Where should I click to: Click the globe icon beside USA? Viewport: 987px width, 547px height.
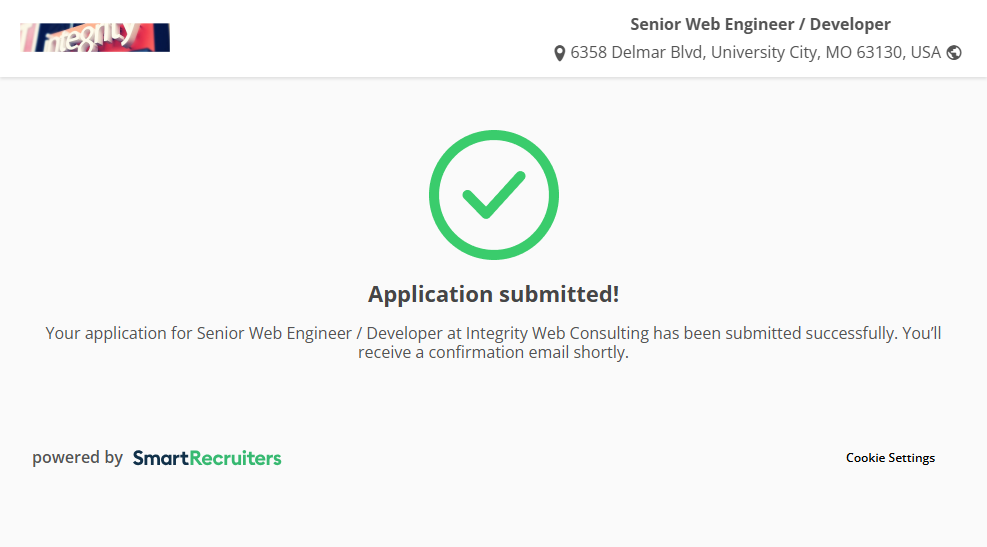pos(954,53)
